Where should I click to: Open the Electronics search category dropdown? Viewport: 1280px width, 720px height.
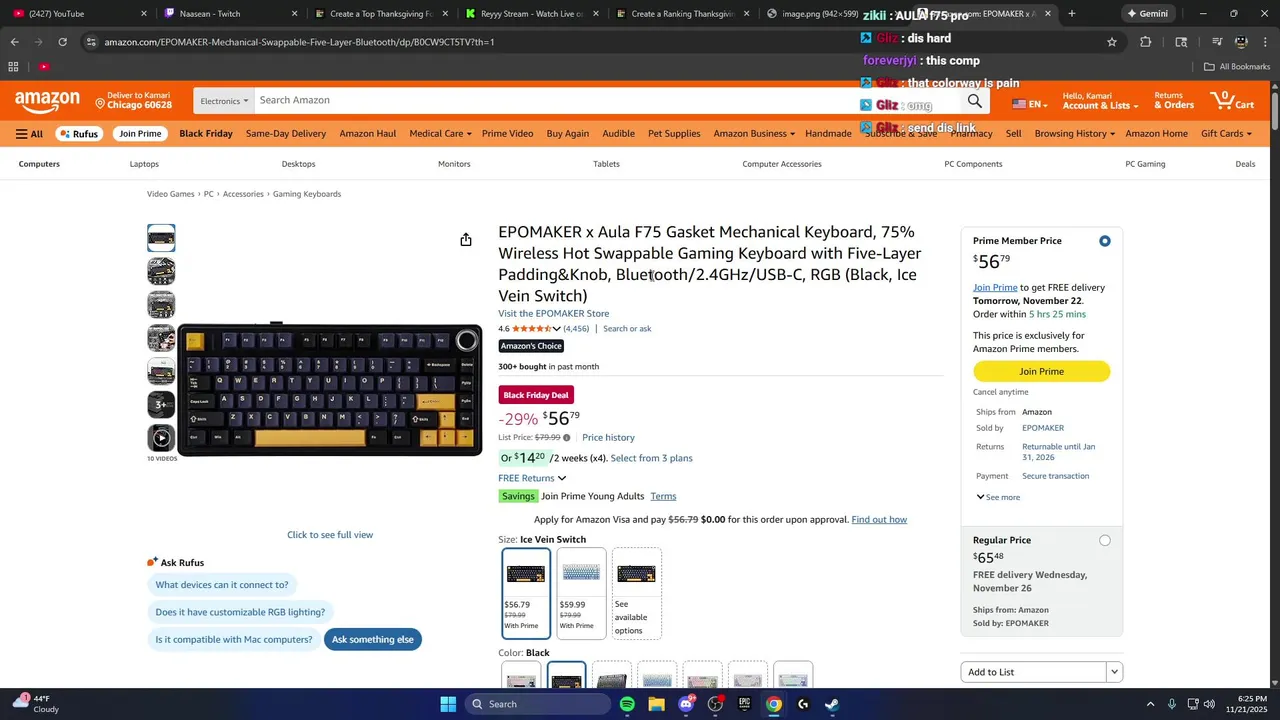(223, 101)
